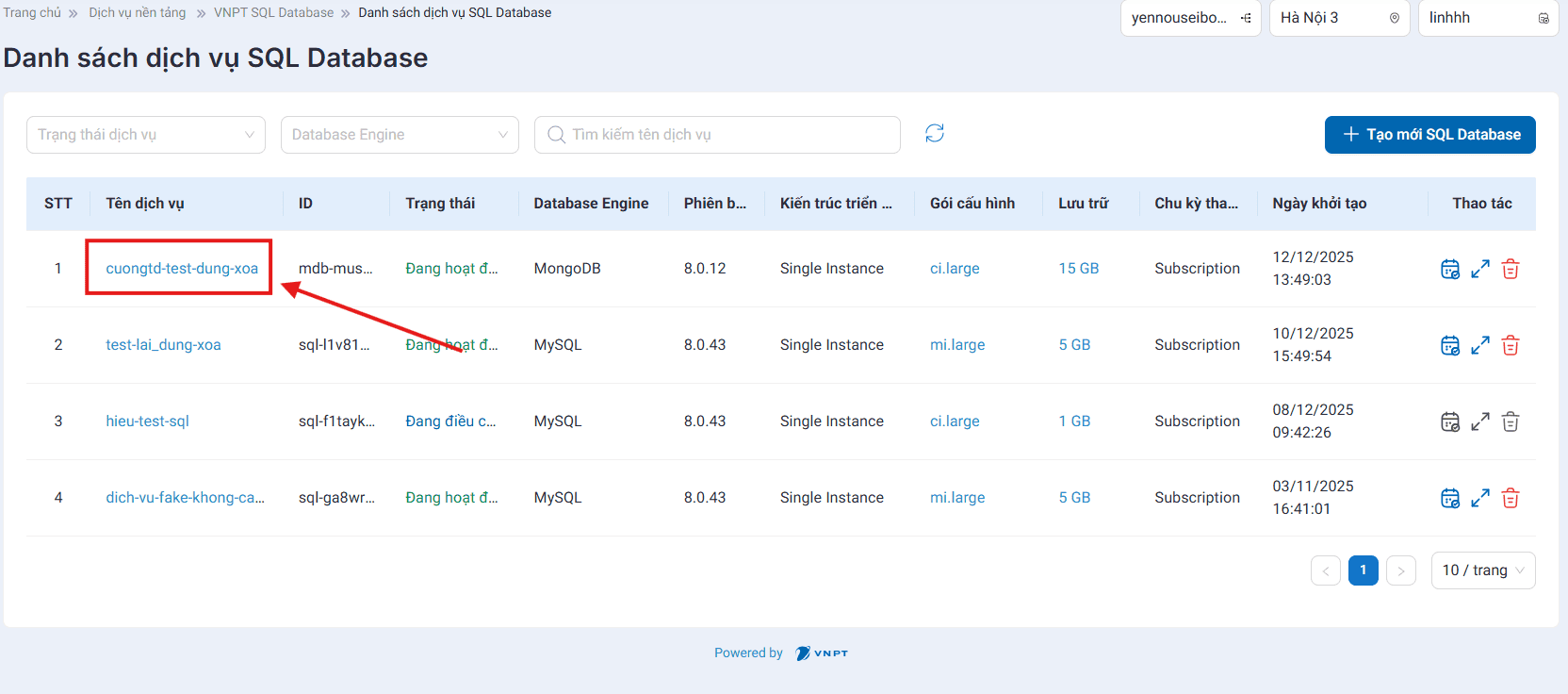Navigate to VNPT SQL Database breadcrumb
This screenshot has height=694, width=1568.
[x=273, y=12]
